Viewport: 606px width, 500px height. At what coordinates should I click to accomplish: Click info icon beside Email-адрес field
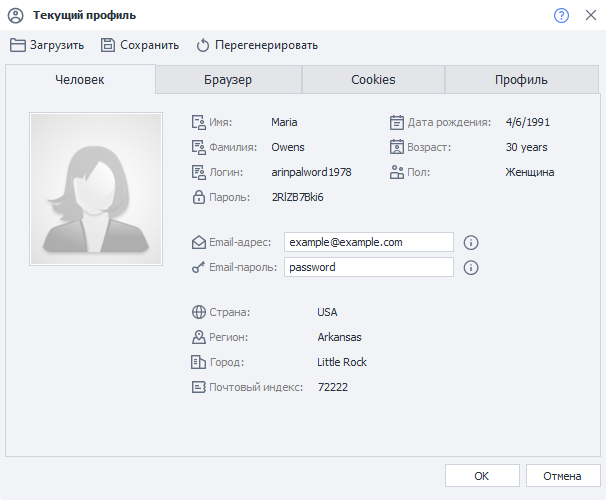tap(471, 242)
